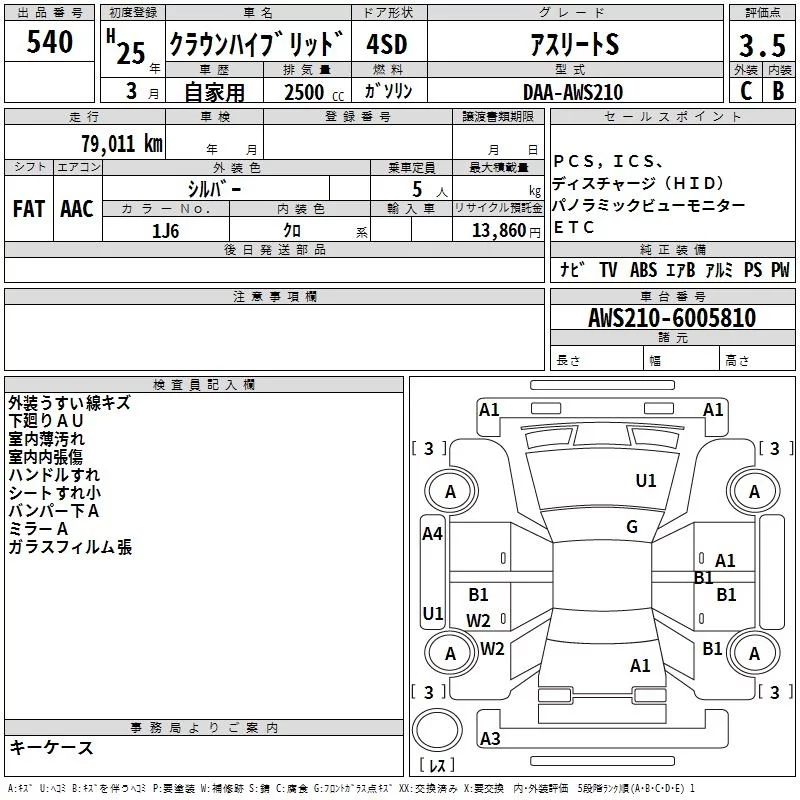Click PW equipment label
Image resolution: width=800 pixels, height=800 pixels.
[780, 270]
